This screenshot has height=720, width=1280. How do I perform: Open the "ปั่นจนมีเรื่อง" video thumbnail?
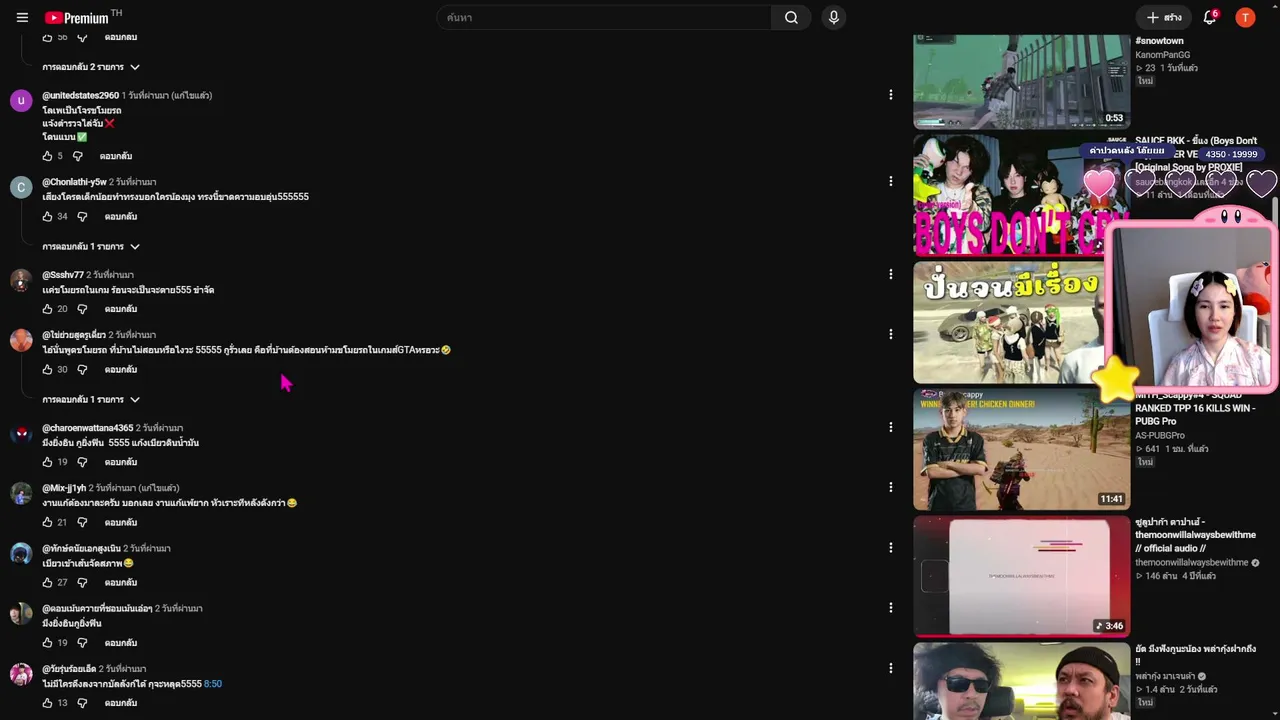pyautogui.click(x=1008, y=323)
